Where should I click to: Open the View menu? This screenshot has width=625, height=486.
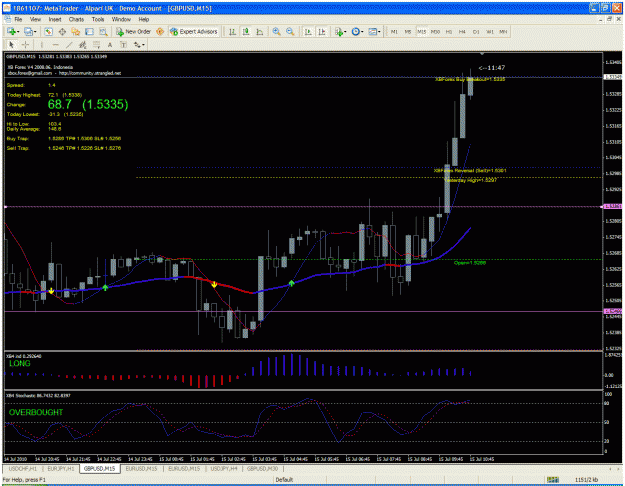pos(35,19)
